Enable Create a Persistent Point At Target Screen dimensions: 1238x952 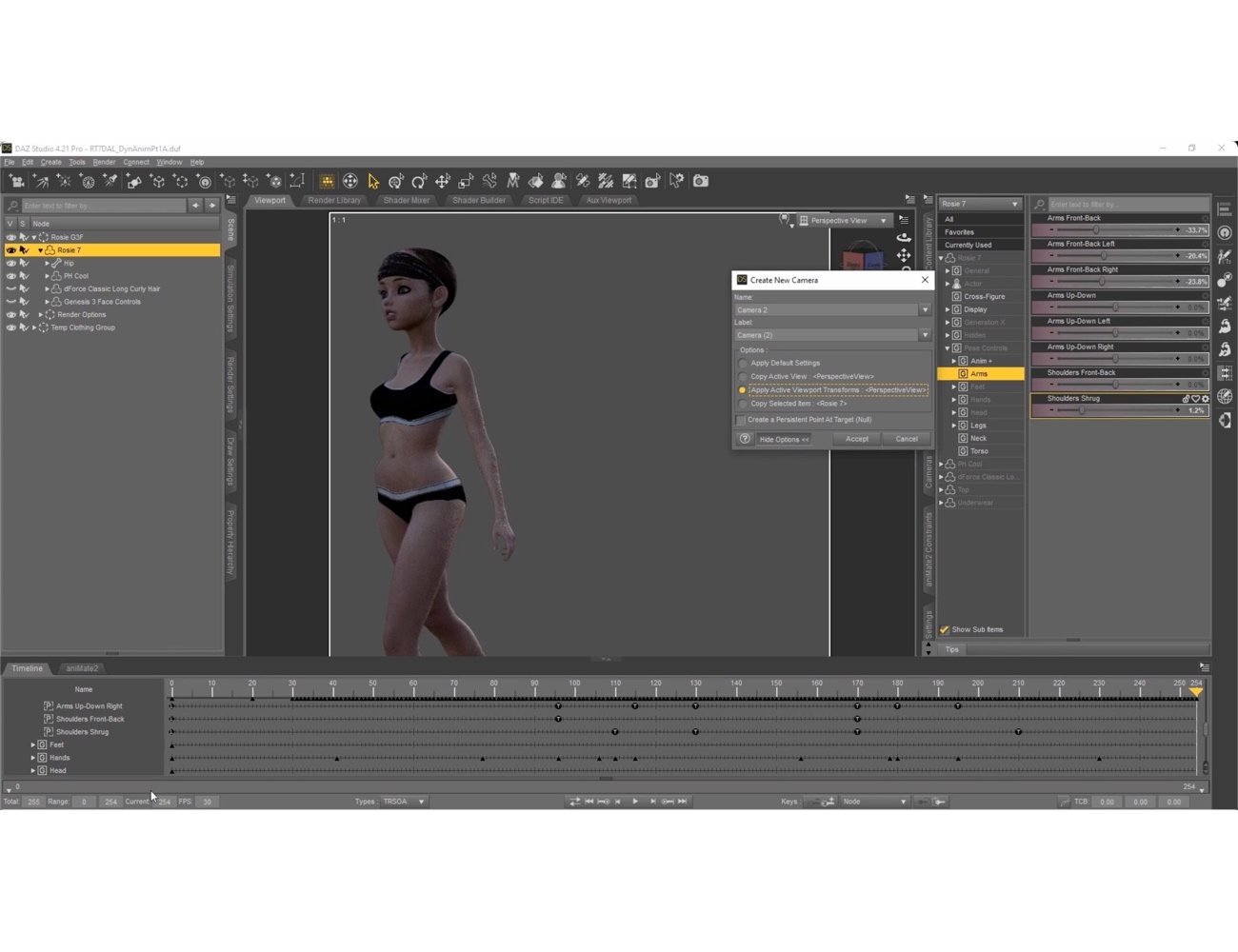(x=741, y=419)
